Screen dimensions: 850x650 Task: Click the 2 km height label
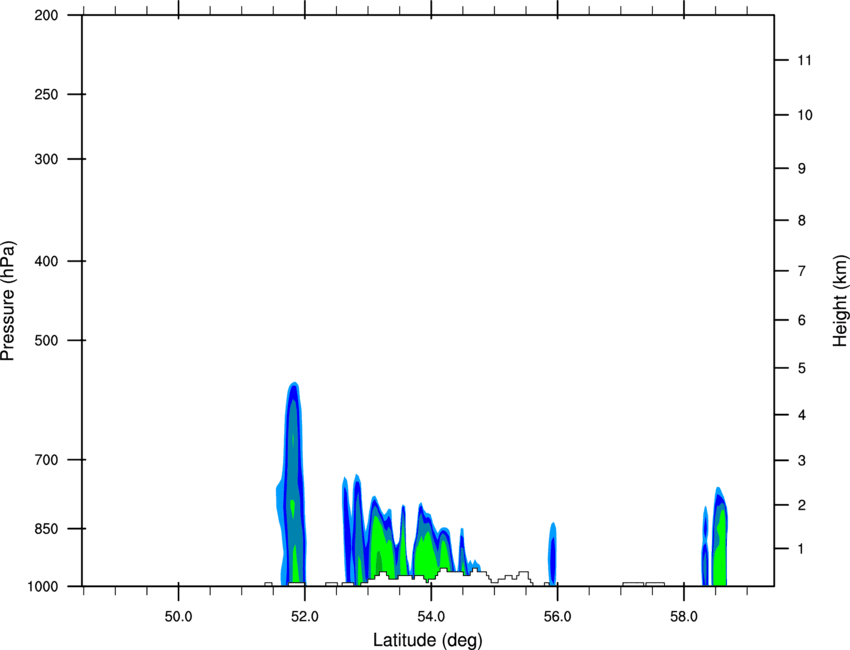click(x=802, y=505)
